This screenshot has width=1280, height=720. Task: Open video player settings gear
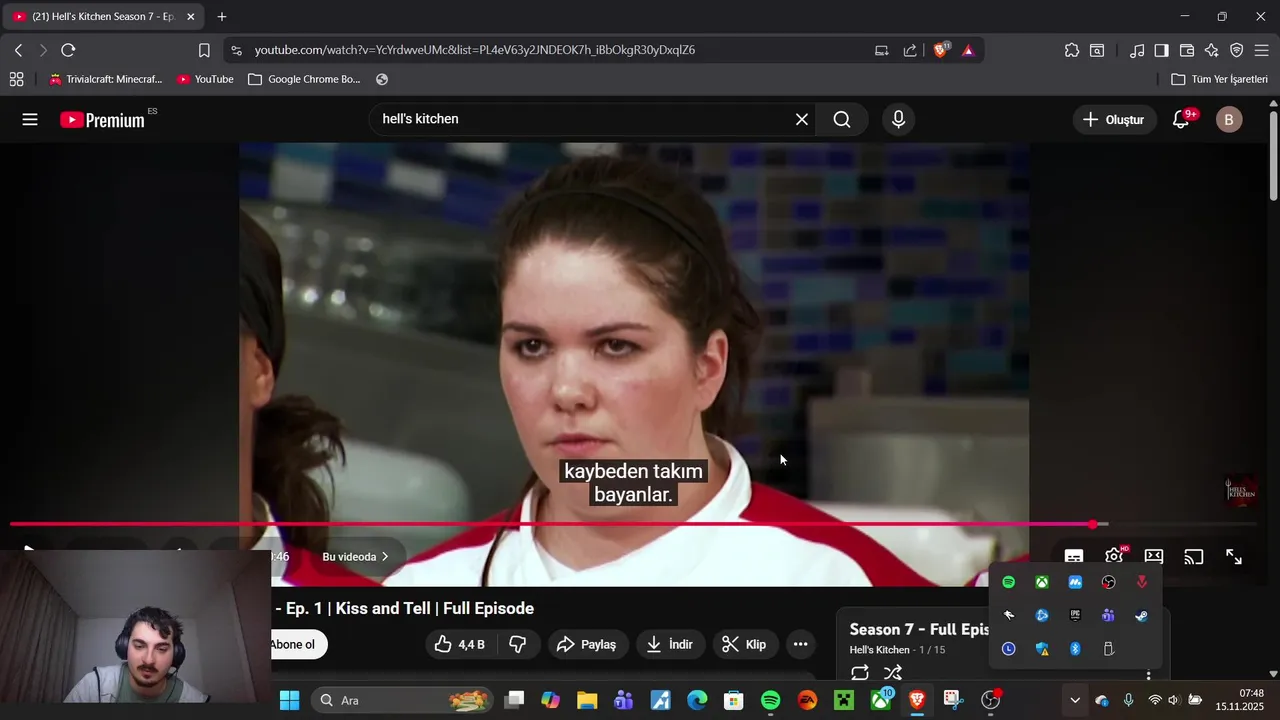[x=1114, y=557]
